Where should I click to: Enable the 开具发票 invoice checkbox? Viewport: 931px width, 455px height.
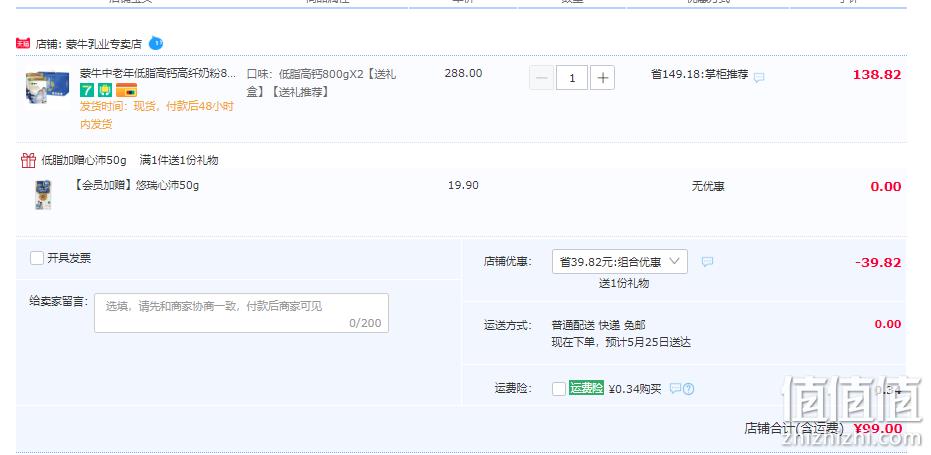coord(37,258)
